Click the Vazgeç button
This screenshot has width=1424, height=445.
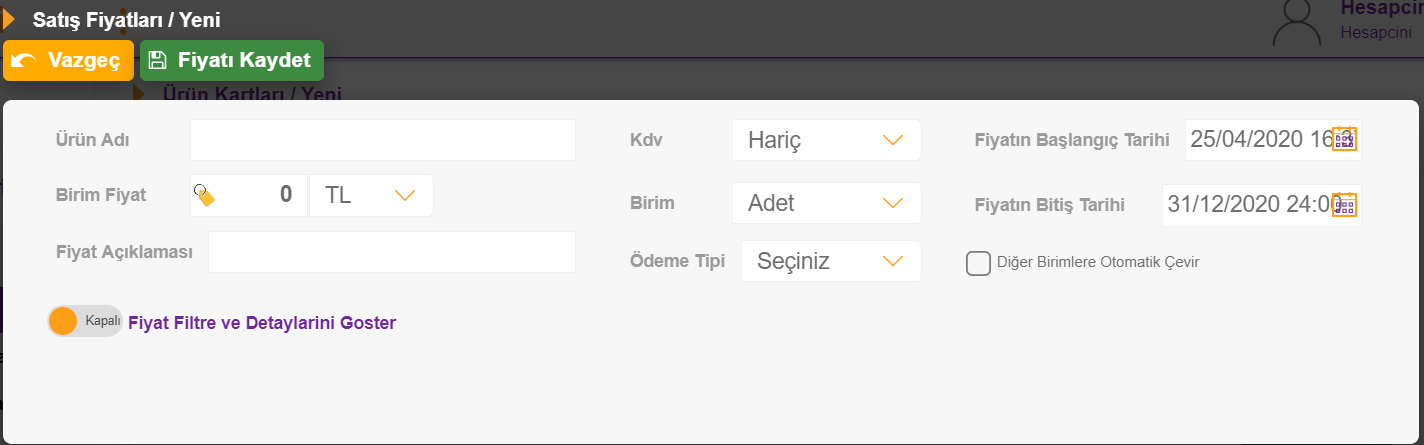point(69,61)
